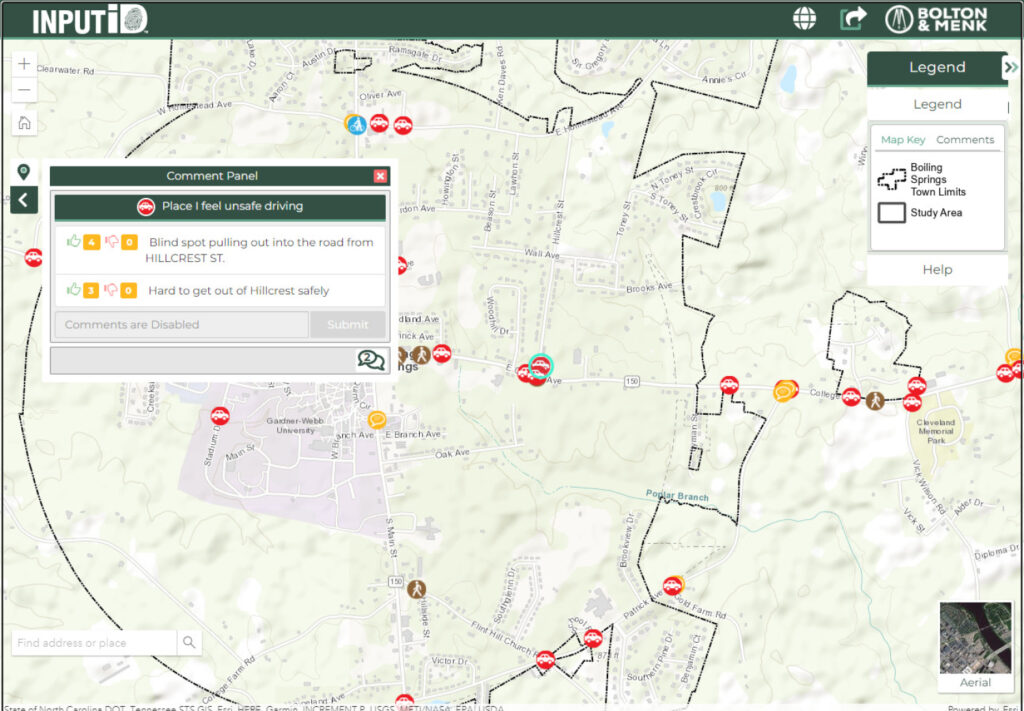Select the orange comment marker near Branch Ave

tap(377, 420)
